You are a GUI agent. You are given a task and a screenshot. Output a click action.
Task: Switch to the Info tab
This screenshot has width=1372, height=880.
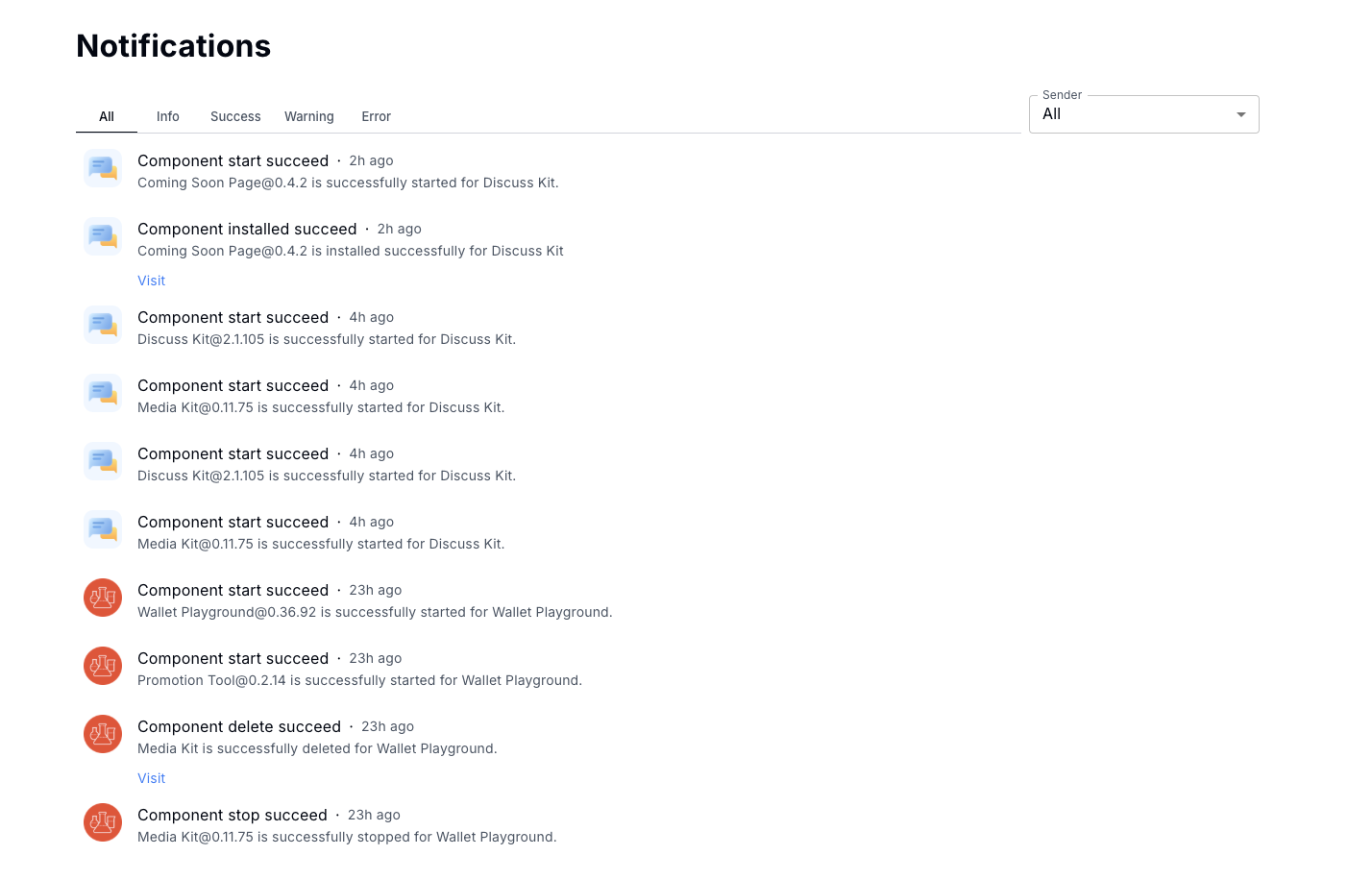[168, 116]
